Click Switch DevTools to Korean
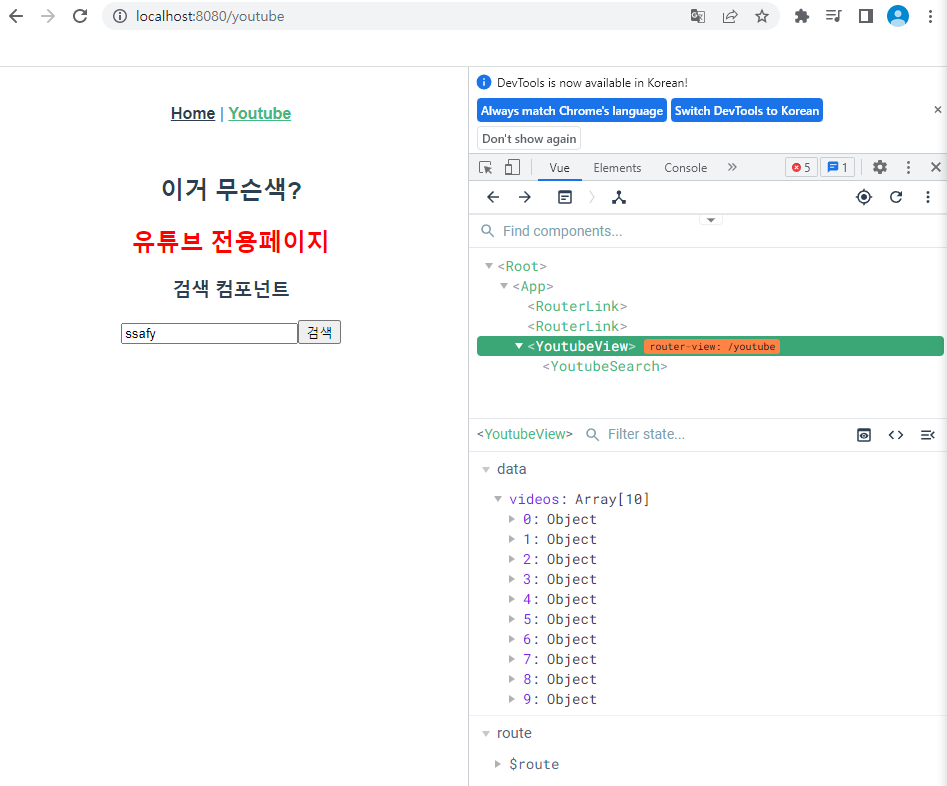 (746, 111)
